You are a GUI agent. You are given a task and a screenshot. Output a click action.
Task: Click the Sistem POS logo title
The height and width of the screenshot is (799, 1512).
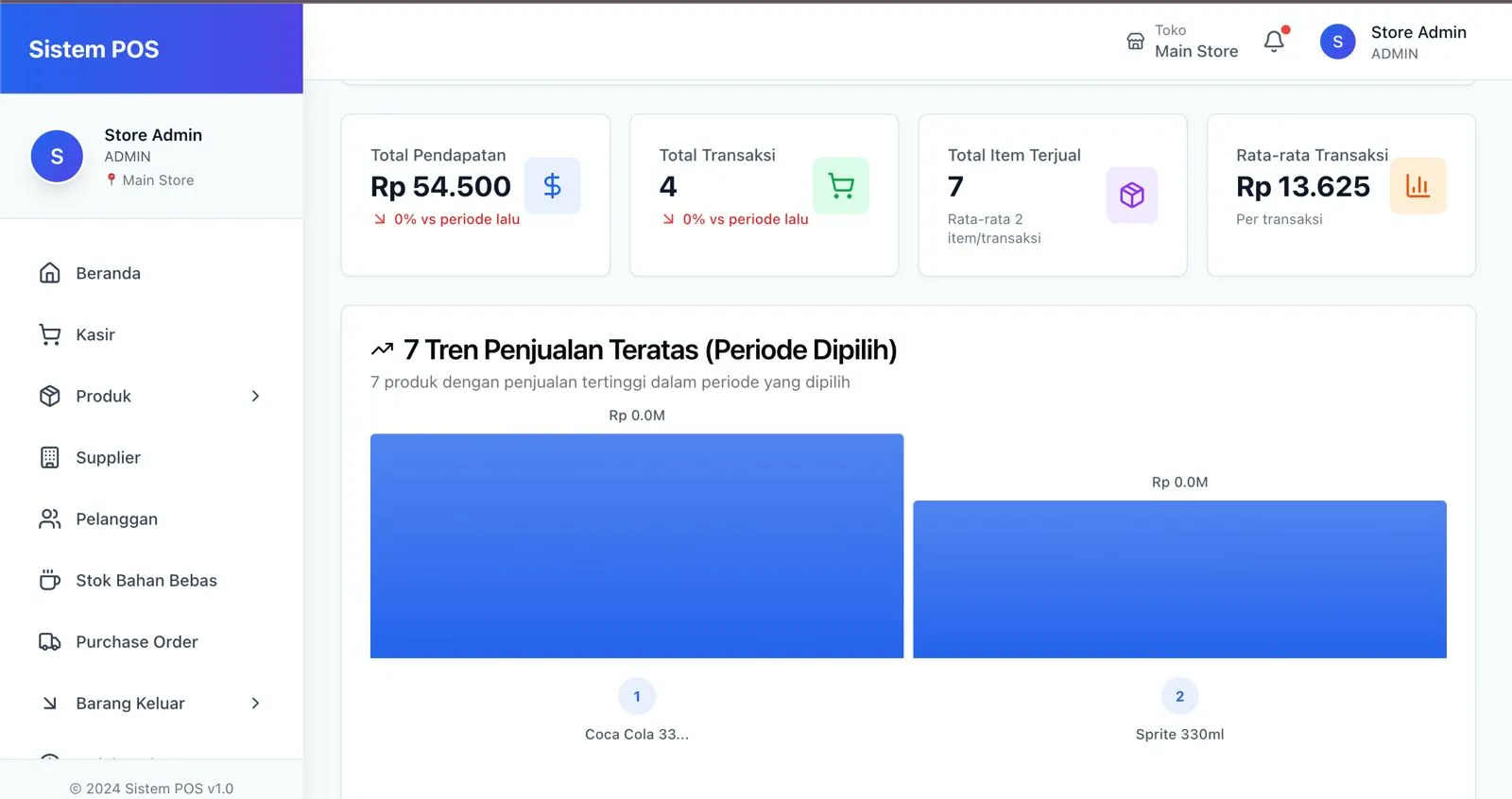[94, 49]
